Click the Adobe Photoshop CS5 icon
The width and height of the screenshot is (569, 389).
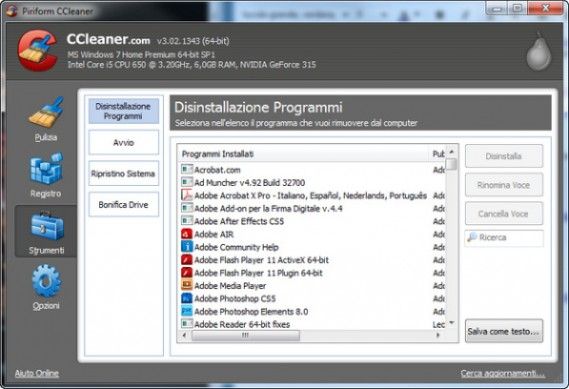tap(187, 298)
